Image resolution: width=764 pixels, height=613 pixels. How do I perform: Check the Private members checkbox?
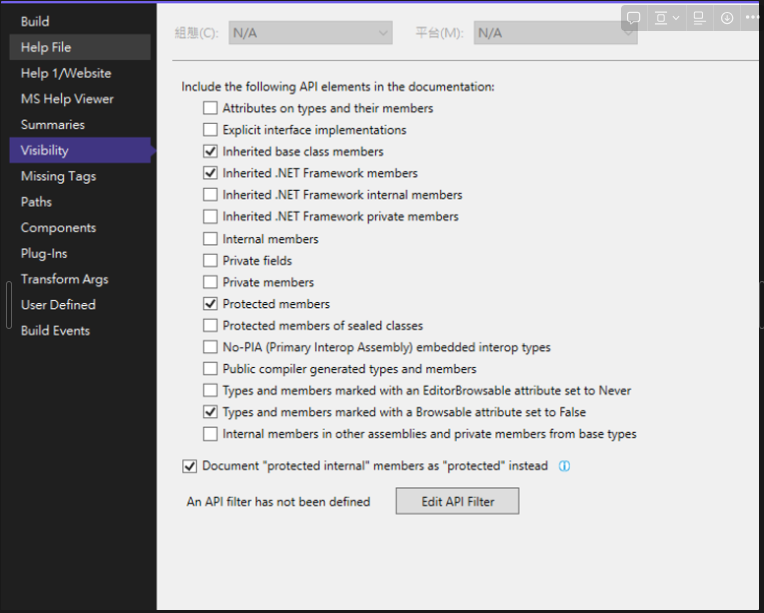[210, 282]
